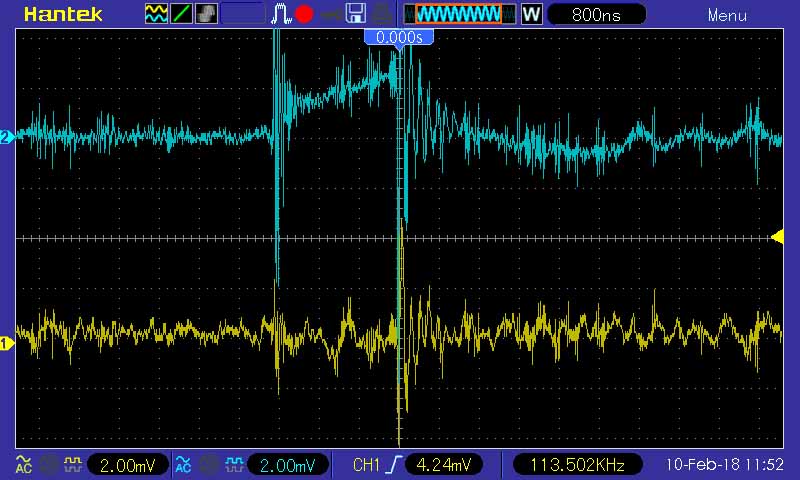Image resolution: width=800 pixels, height=480 pixels.
Task: Open the Menu button at top right
Action: click(x=727, y=16)
